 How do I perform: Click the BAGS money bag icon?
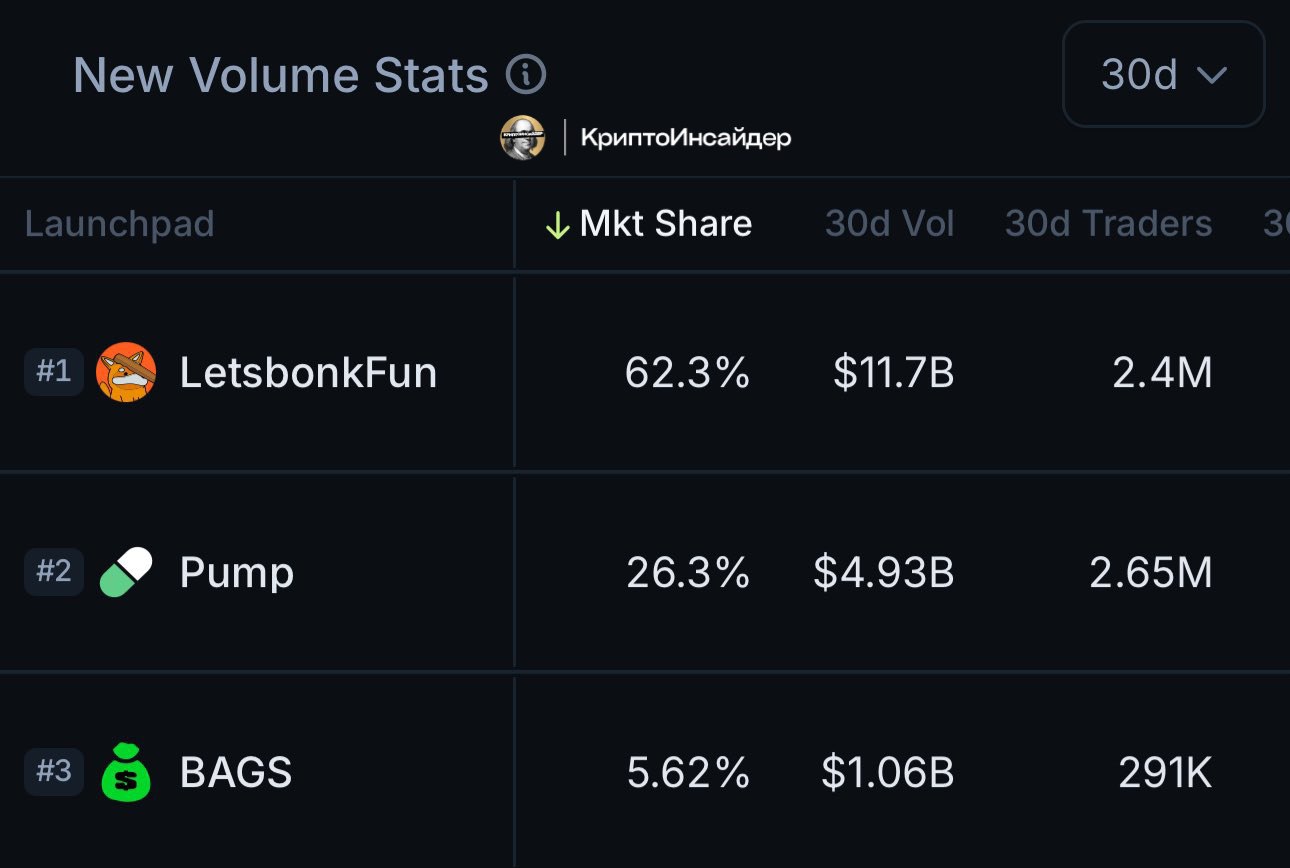[126, 772]
